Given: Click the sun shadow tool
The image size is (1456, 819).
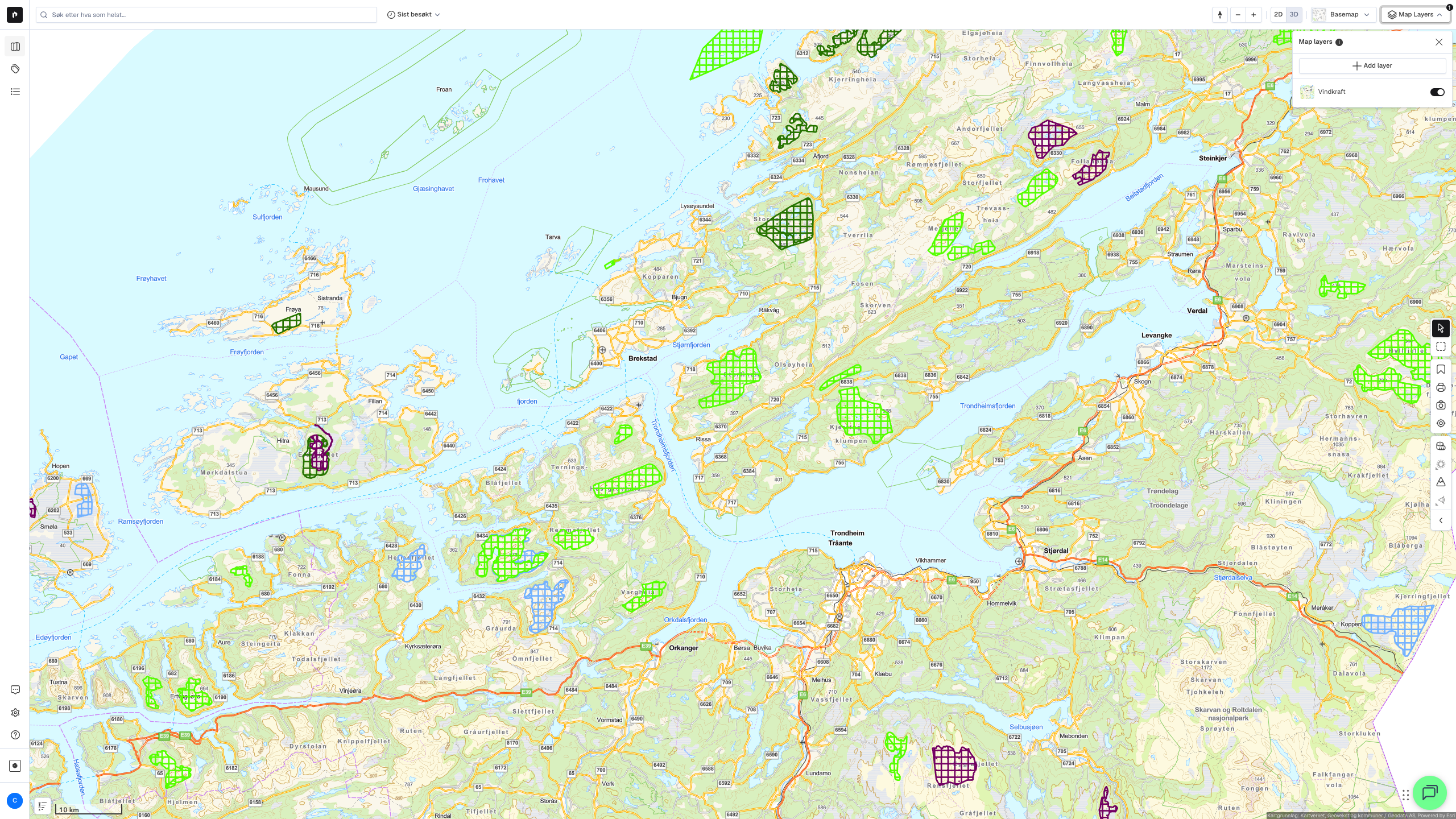Looking at the screenshot, I should pos(1441,465).
